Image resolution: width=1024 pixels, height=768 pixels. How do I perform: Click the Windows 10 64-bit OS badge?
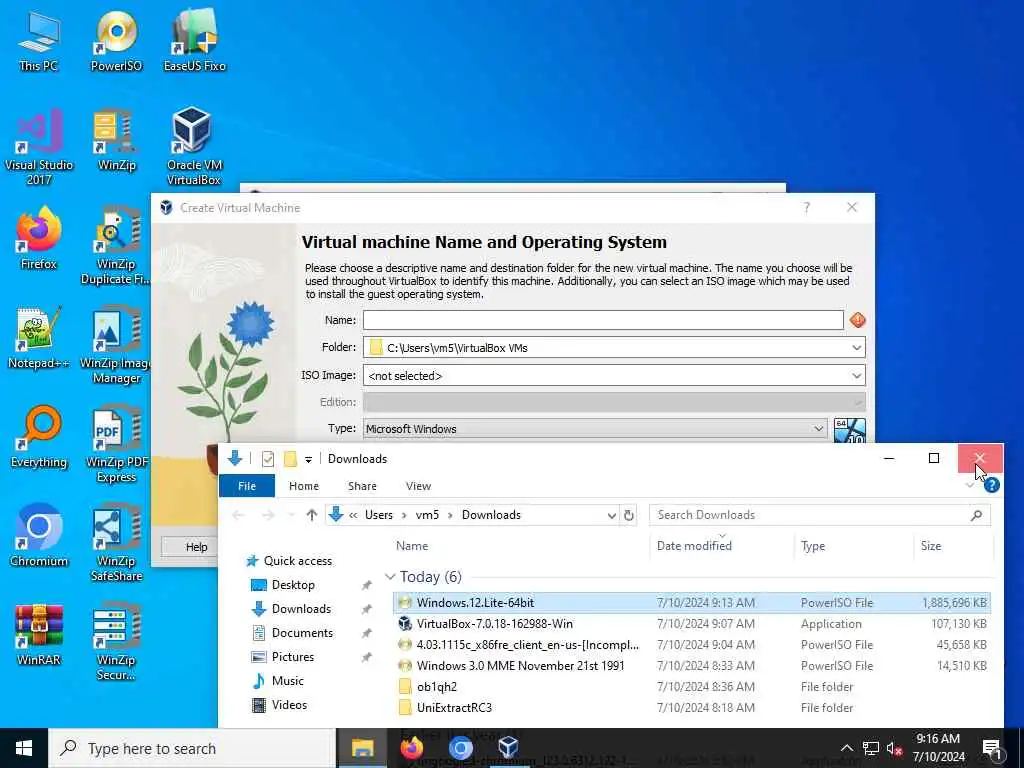pos(850,430)
